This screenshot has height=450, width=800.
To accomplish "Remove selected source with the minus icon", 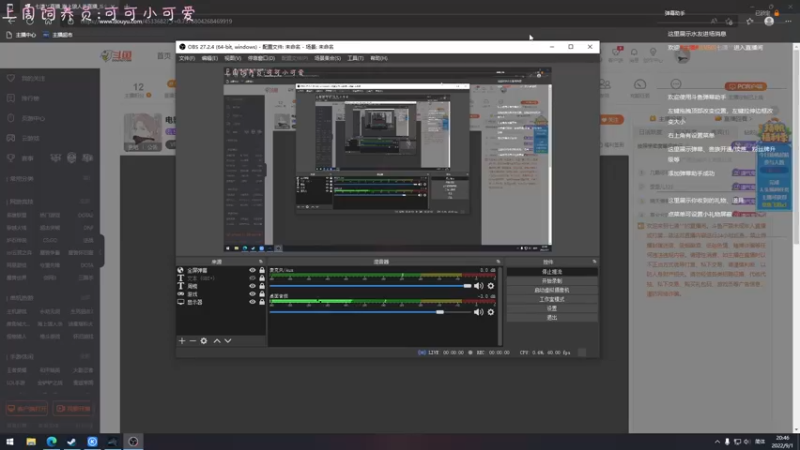I will (x=192, y=341).
